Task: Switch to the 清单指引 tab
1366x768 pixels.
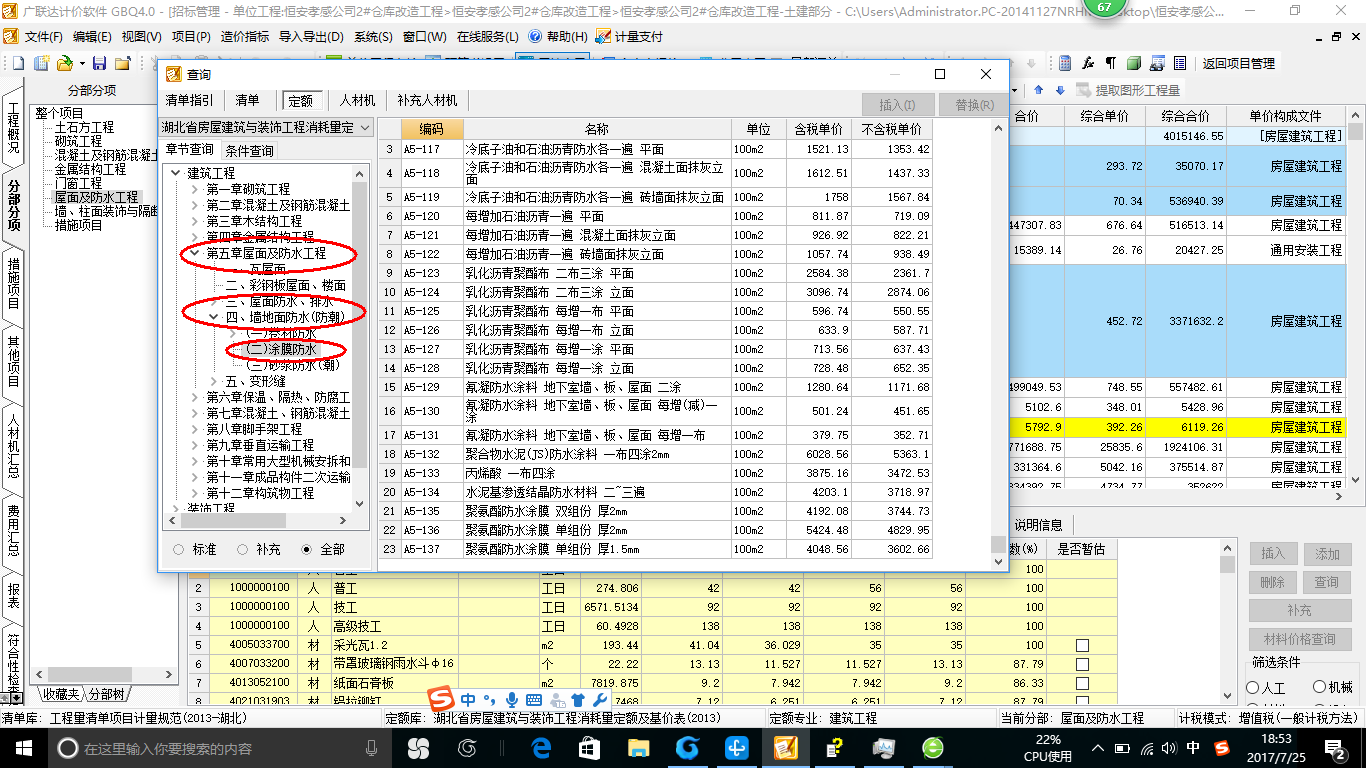Action: [x=189, y=100]
